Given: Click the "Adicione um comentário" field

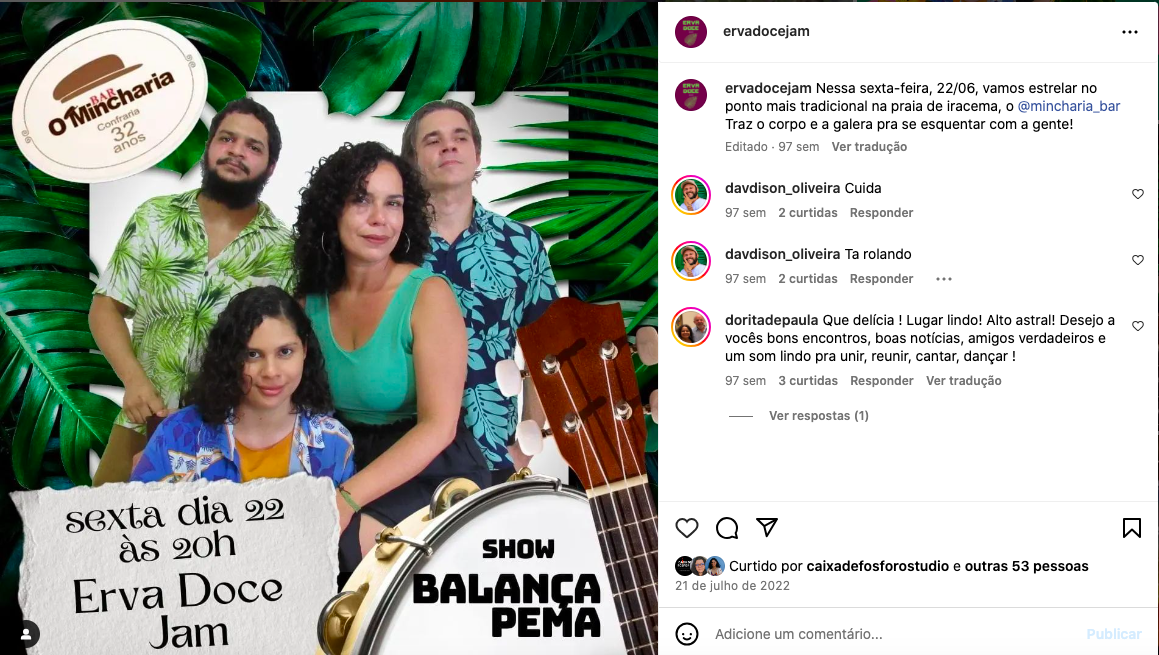Looking at the screenshot, I should pyautogui.click(x=894, y=634).
